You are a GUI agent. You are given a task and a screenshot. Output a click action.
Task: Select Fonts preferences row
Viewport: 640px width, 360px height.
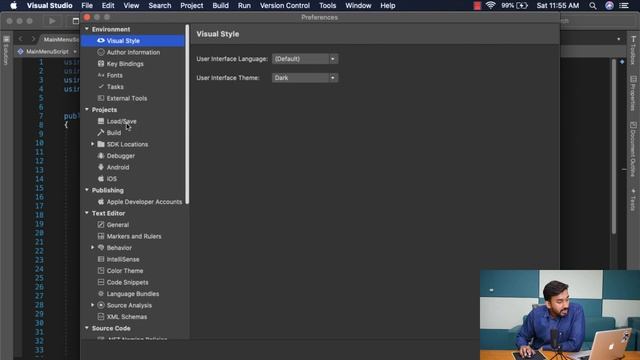[x=133, y=75]
